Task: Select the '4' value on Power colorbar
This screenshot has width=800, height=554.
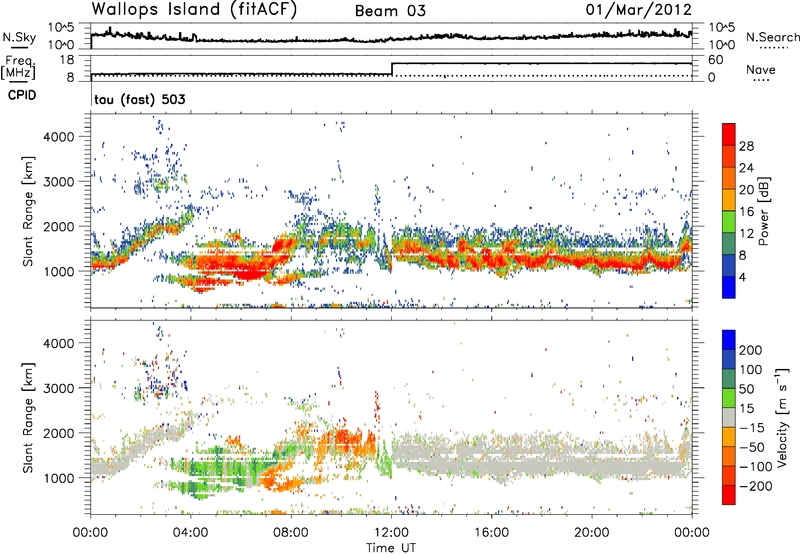Action: click(x=742, y=277)
